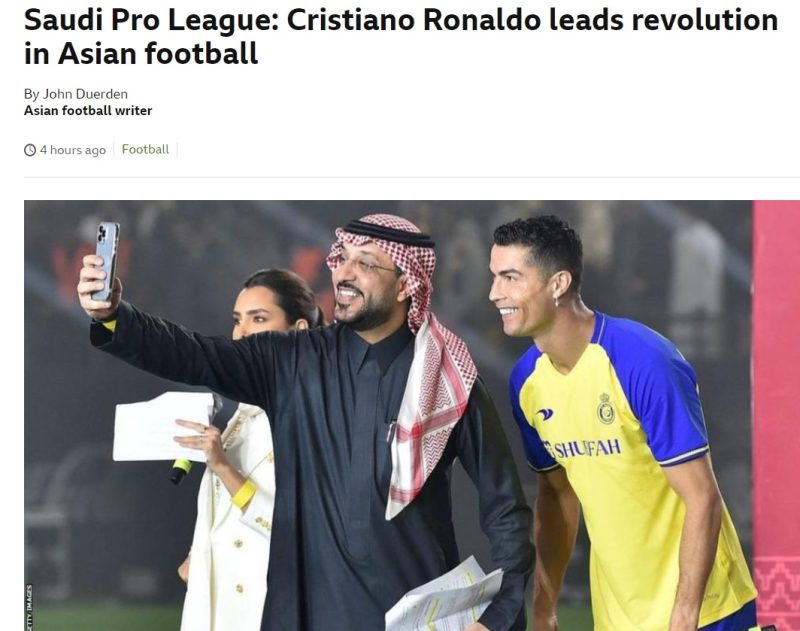Screen dimensions: 800x631
Task: Click the divider line under the Football tag
Action: (x=412, y=178)
